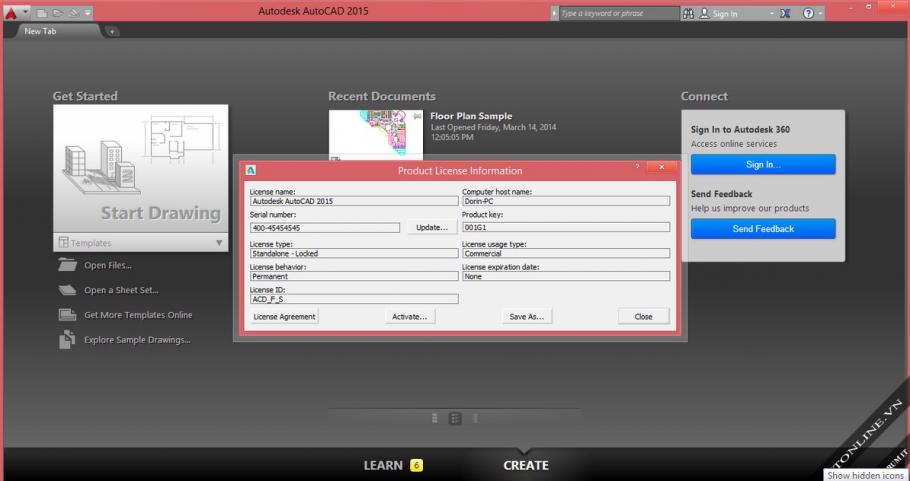Viewport: 910px width, 481px height.
Task: Click Sign In button in Connect panel
Action: pos(763,165)
